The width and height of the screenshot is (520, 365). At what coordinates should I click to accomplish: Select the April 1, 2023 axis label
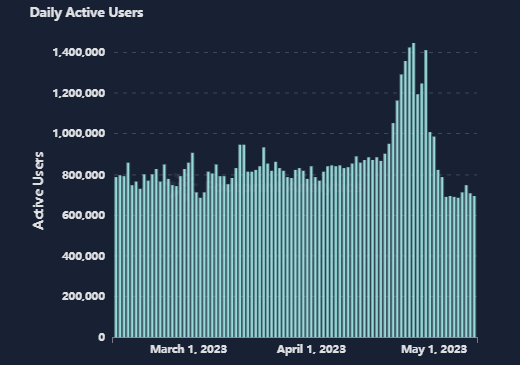pos(311,349)
